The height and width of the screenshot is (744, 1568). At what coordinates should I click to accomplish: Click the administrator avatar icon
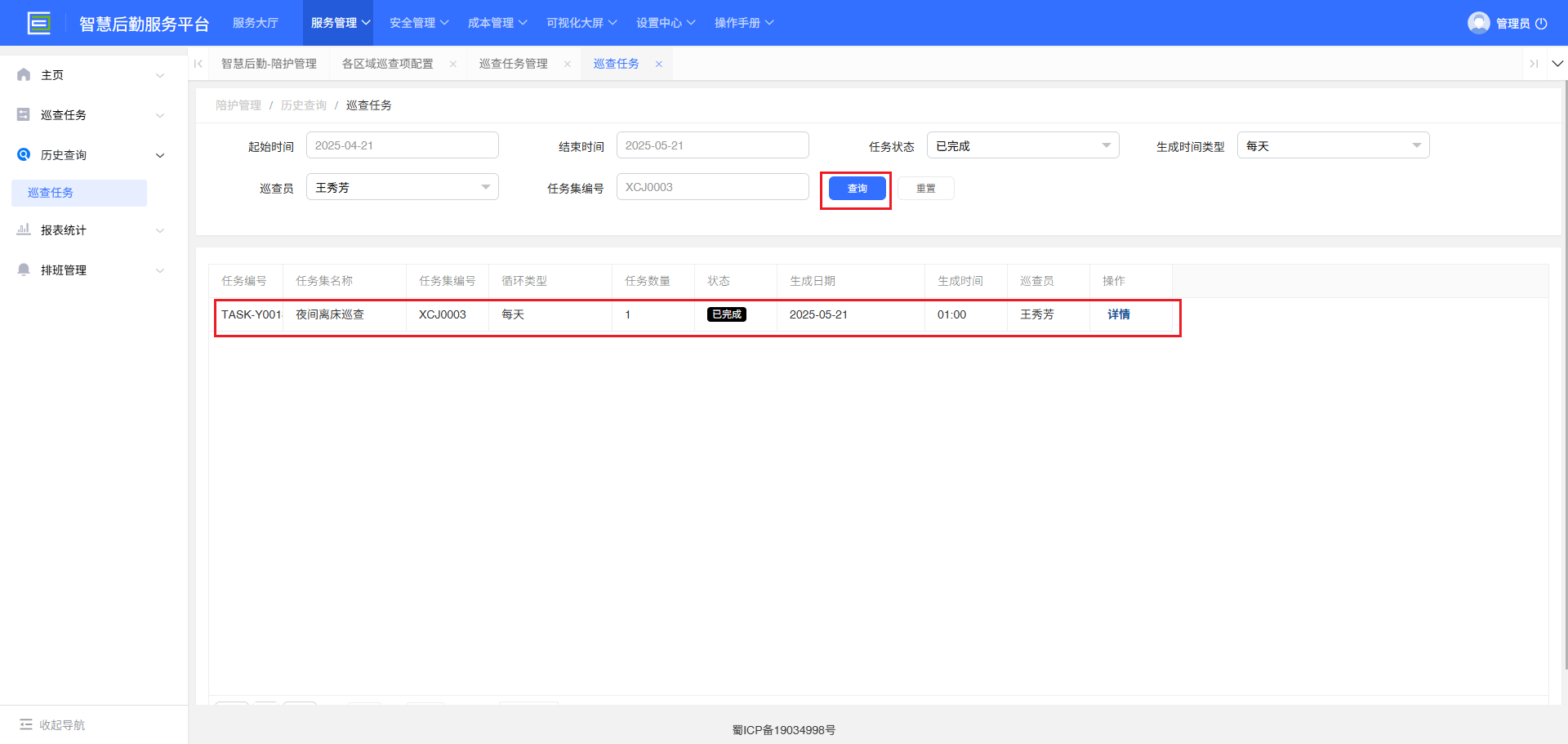point(1478,23)
